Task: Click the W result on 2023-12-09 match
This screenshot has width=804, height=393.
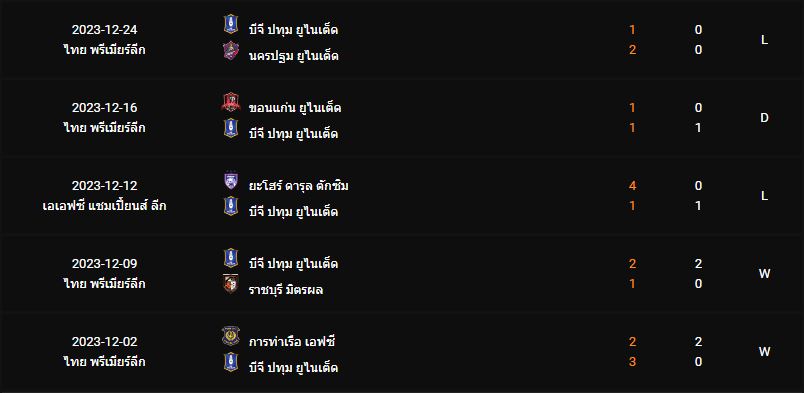Action: click(765, 274)
